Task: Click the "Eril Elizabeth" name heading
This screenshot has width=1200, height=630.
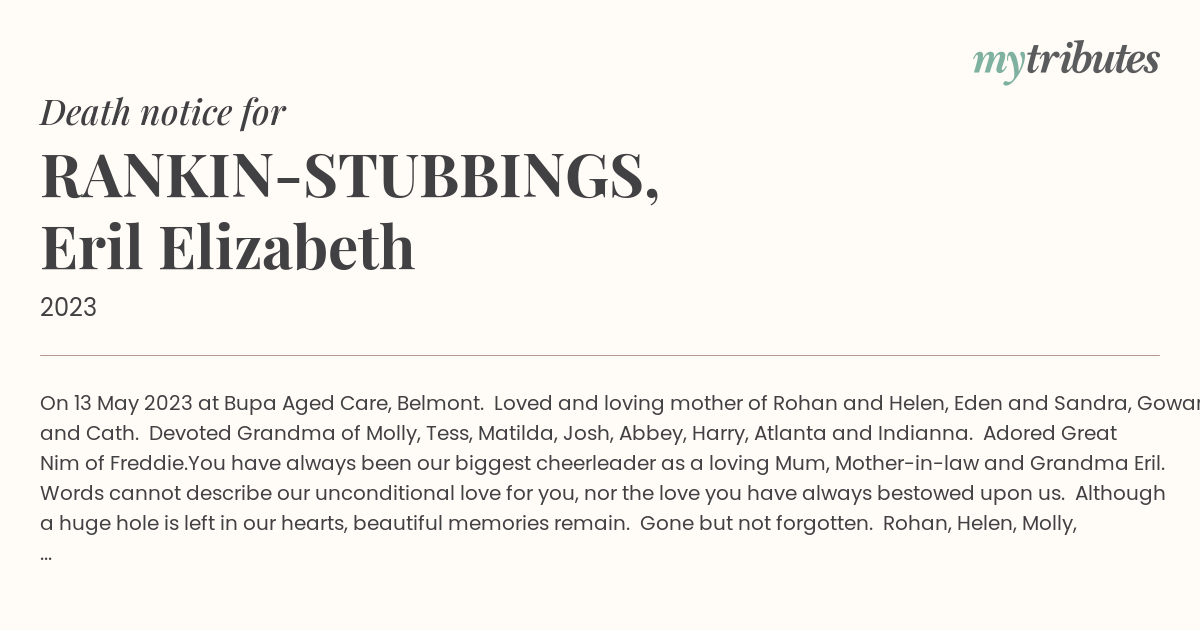Action: coord(228,247)
